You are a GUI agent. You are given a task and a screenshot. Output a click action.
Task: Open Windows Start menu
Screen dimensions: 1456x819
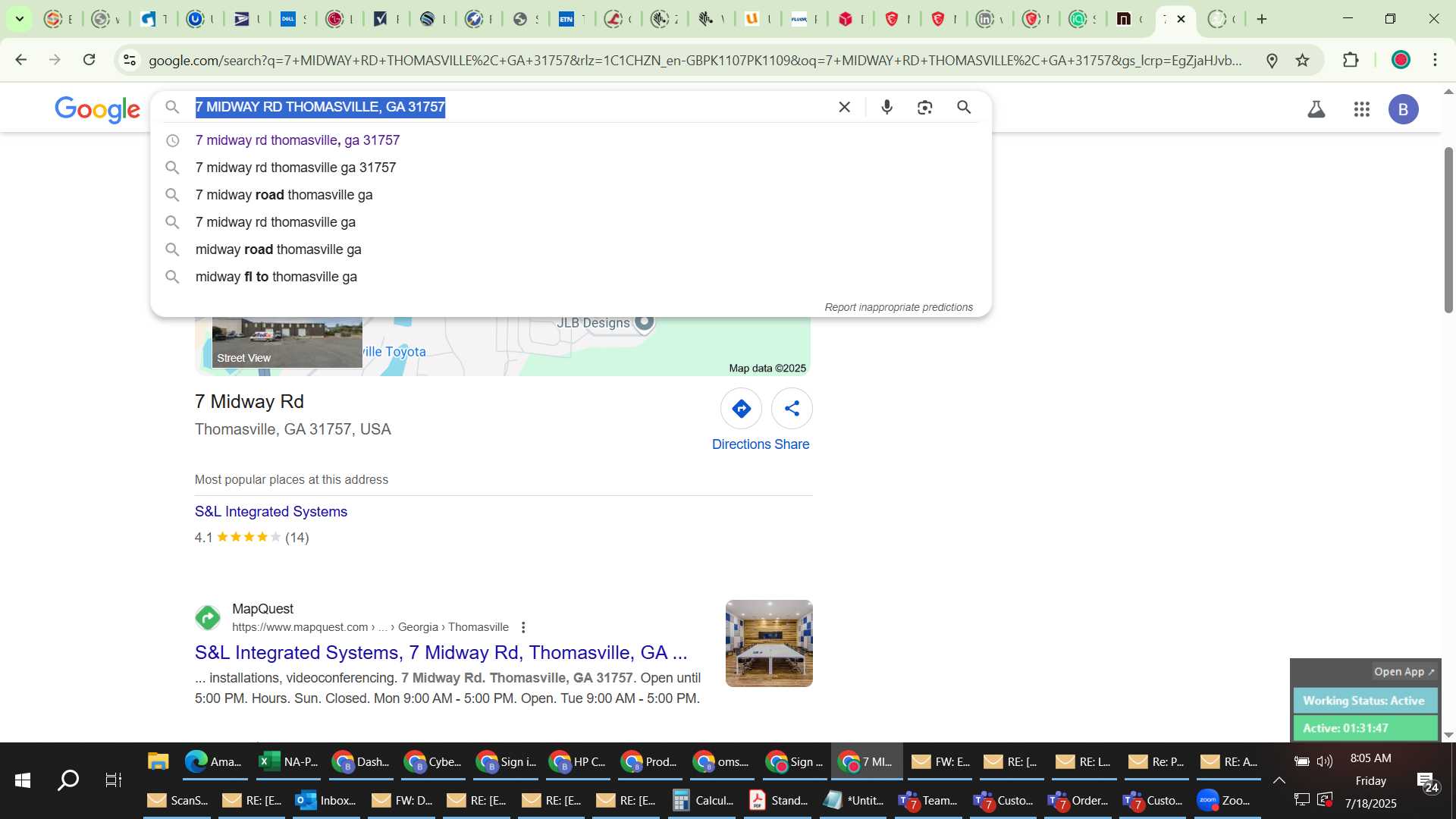pyautogui.click(x=23, y=780)
